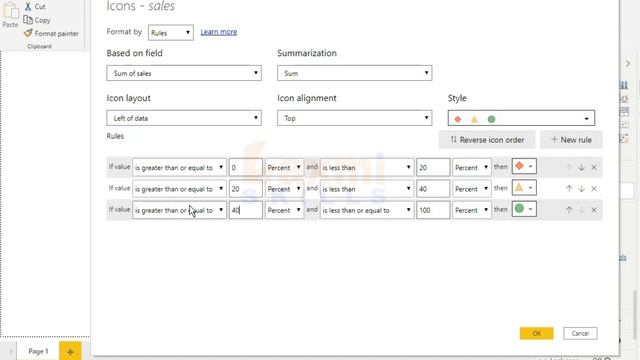Click the Cancel button
Screen dimensions: 640x360
click(x=580, y=333)
